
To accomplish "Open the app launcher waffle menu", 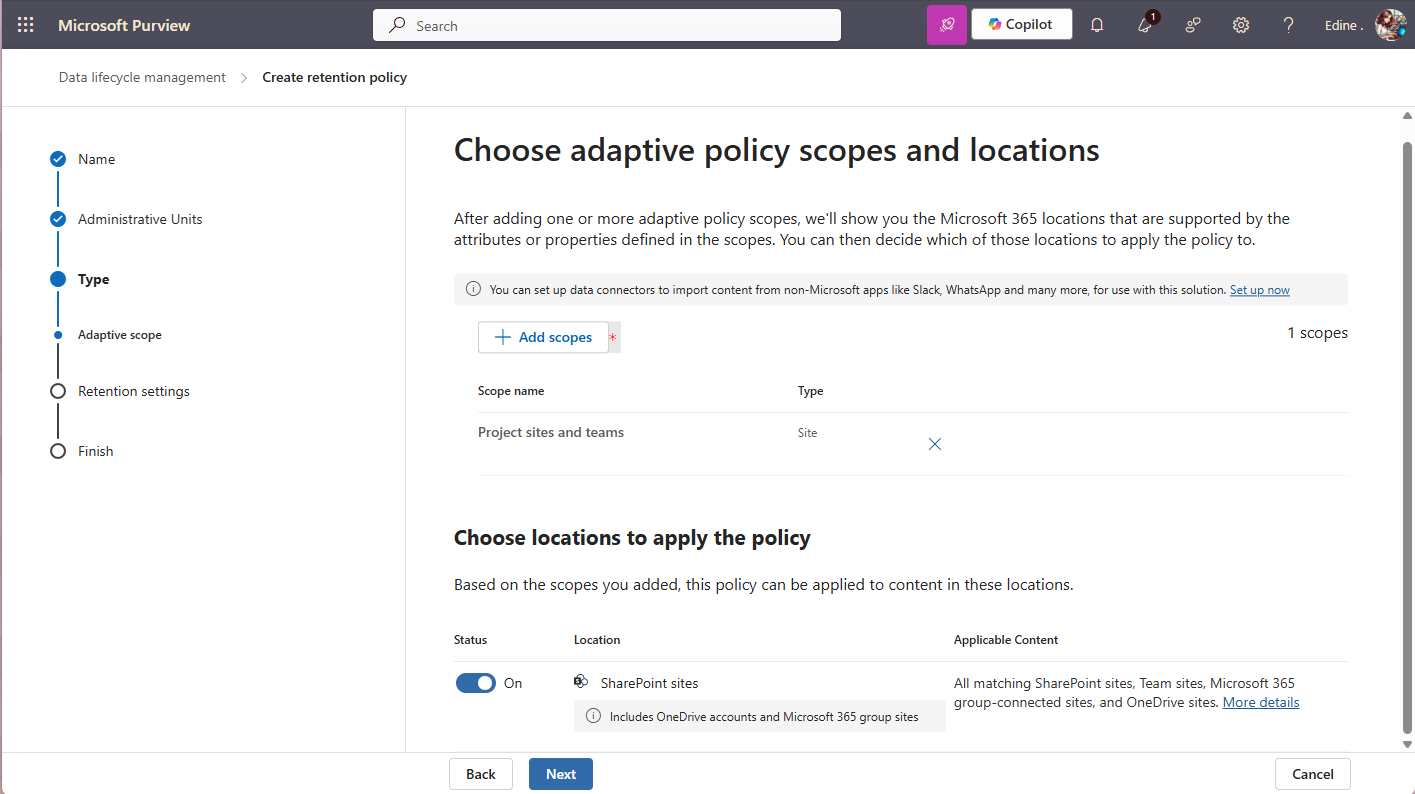I will click(x=25, y=25).
